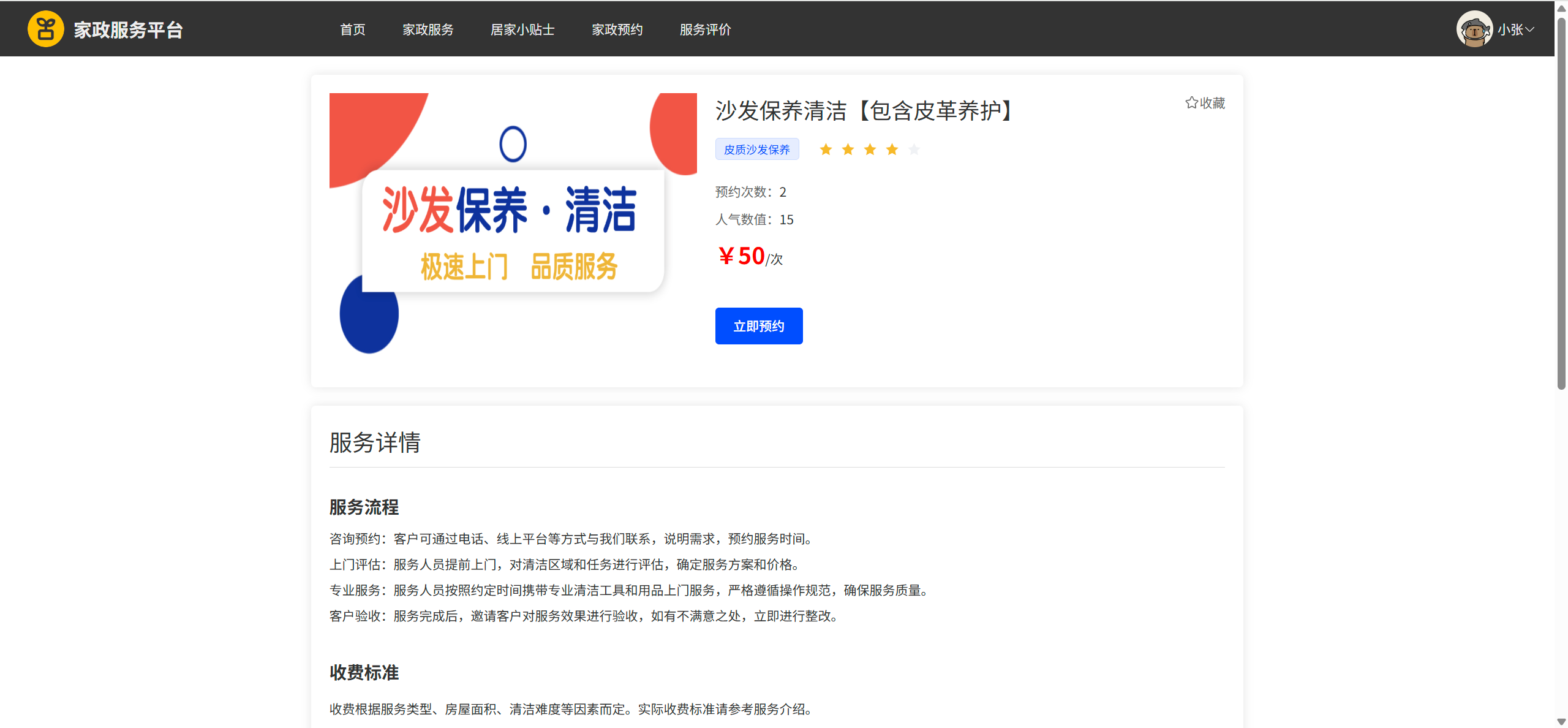Click the fifth gray rating star

[x=914, y=150]
